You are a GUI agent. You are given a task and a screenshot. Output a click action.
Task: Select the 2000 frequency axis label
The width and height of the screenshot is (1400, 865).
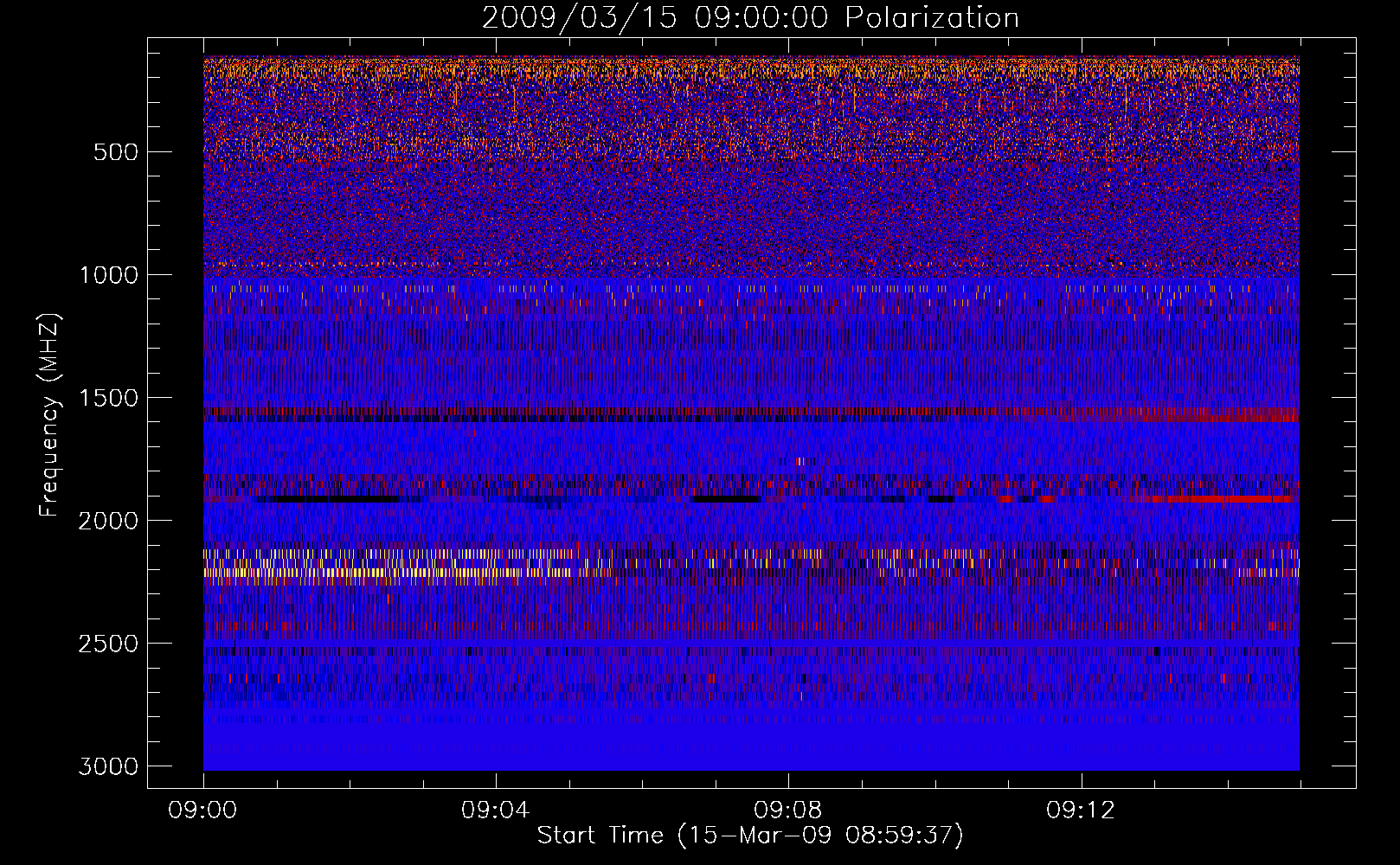(108, 521)
